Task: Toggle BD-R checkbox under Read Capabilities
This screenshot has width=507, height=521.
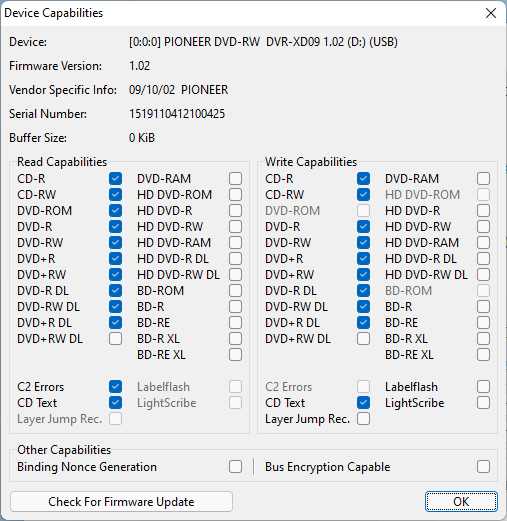Action: coord(235,307)
